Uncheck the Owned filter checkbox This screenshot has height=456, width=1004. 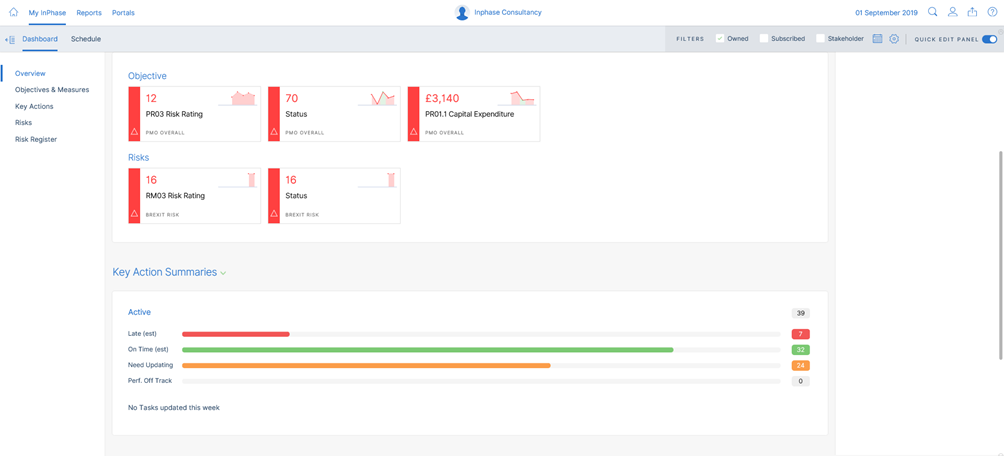[720, 39]
